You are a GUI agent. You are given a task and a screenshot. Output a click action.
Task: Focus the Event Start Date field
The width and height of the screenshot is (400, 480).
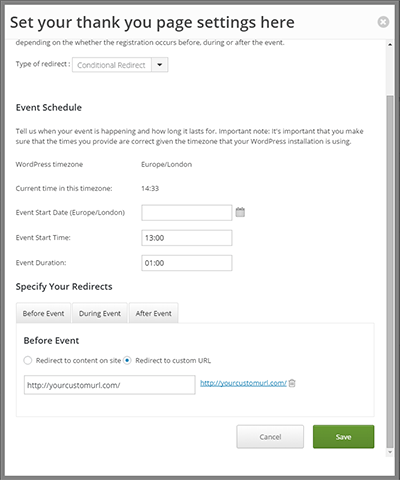[187, 213]
